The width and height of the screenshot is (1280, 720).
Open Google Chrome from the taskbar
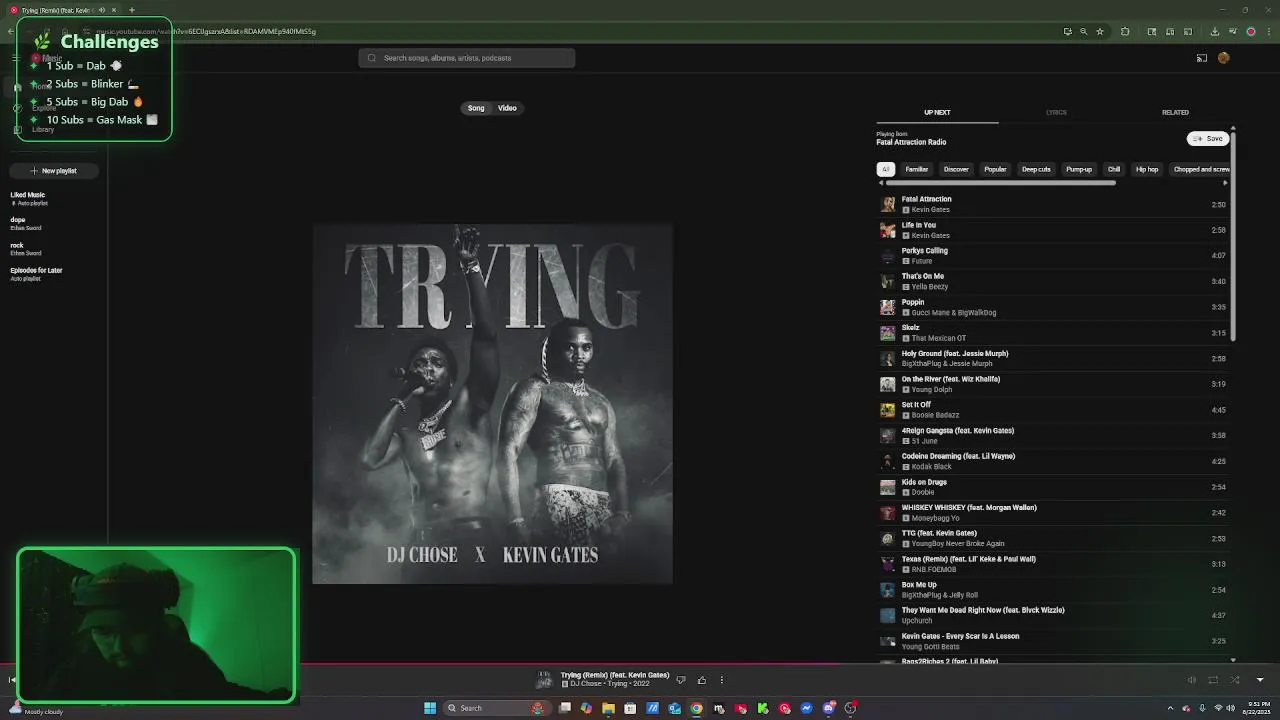(697, 708)
